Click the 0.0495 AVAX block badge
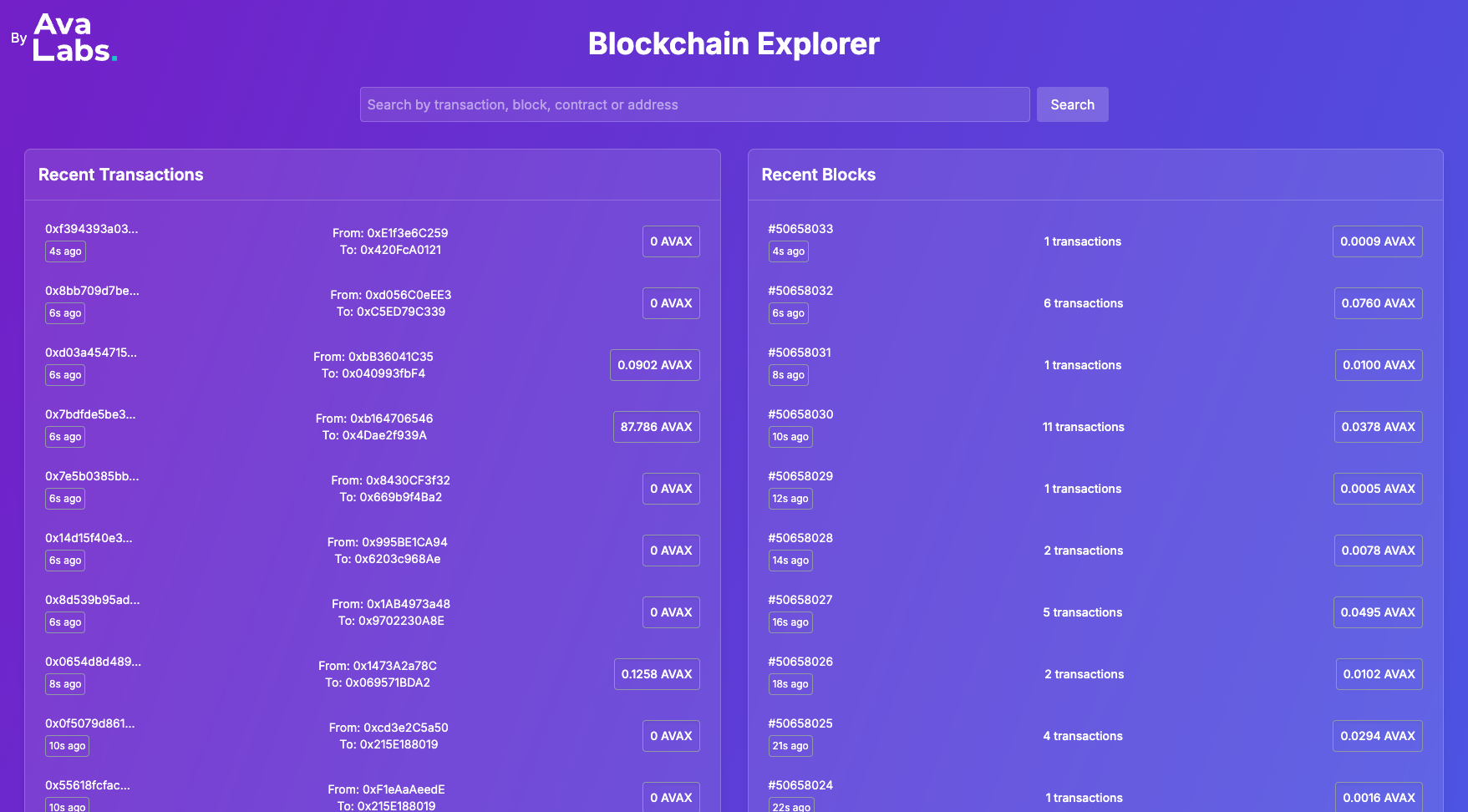 pyautogui.click(x=1378, y=612)
